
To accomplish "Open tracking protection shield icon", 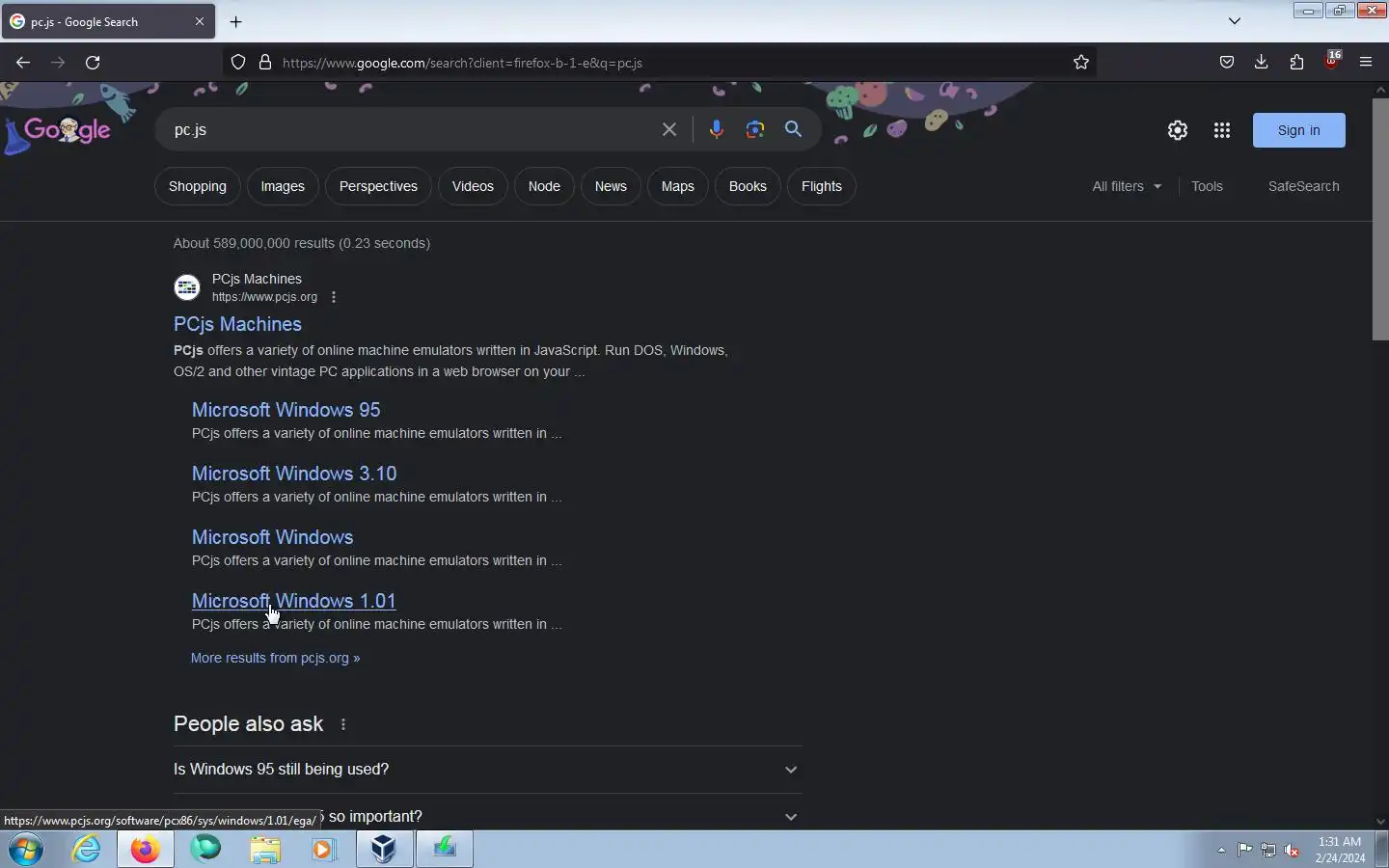I will click(238, 63).
